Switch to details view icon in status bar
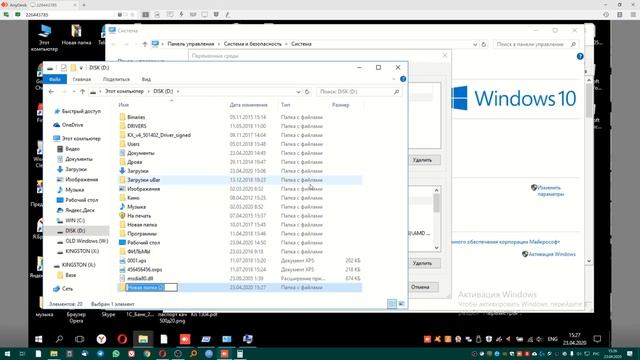This screenshot has width=640, height=360. pos(392,304)
